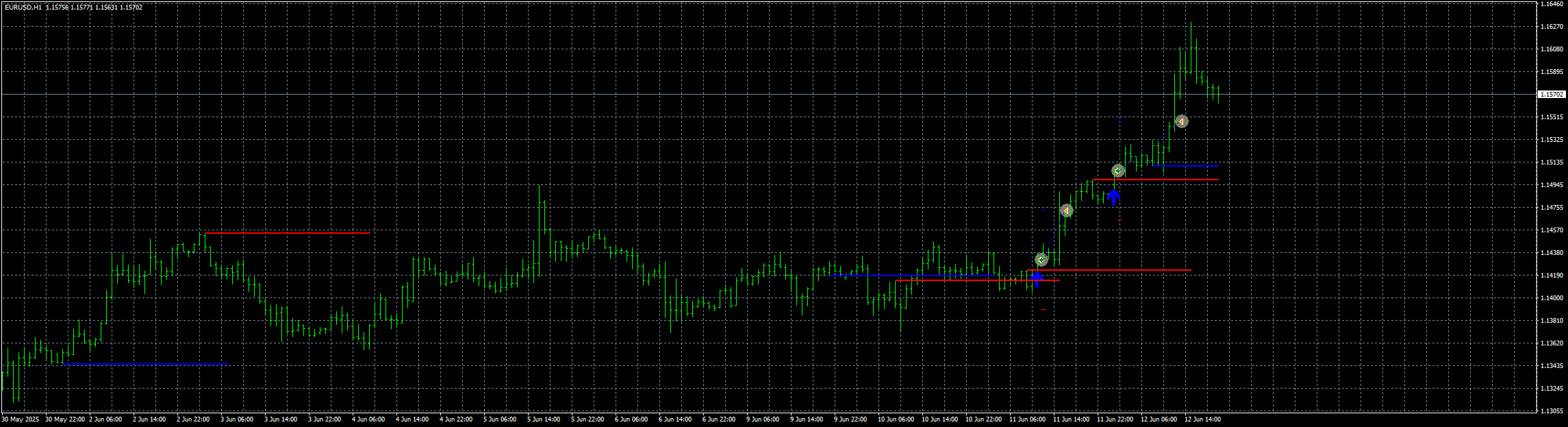Click the 4 Jun 06:00 time label
The width and height of the screenshot is (1568, 427).
coord(368,419)
